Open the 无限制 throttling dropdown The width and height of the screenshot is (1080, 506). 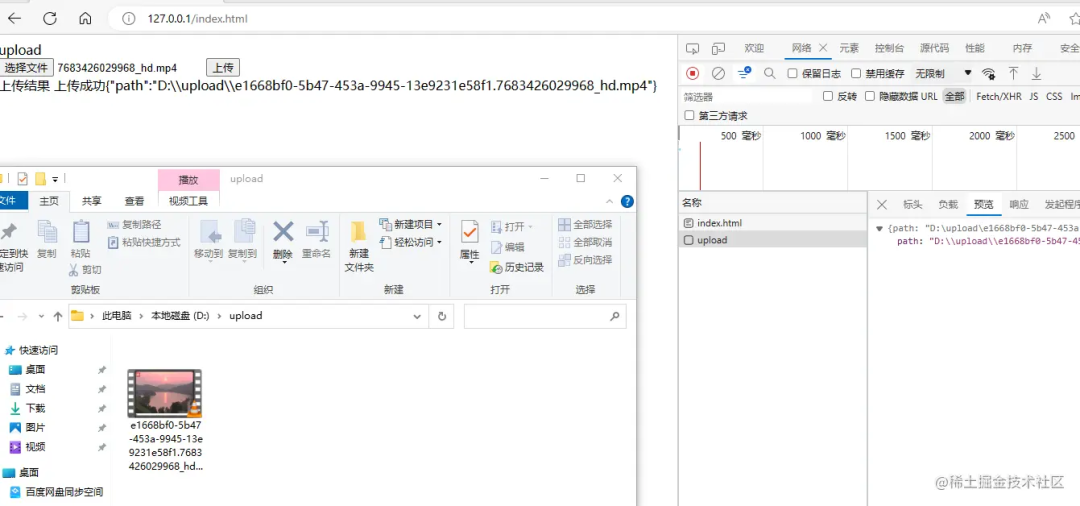[x=943, y=73]
